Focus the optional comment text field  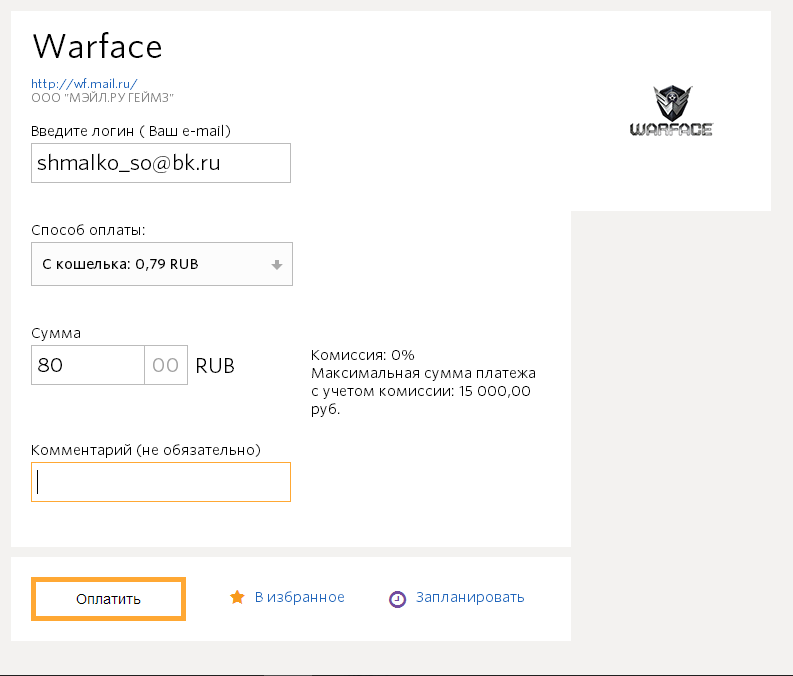click(x=160, y=482)
